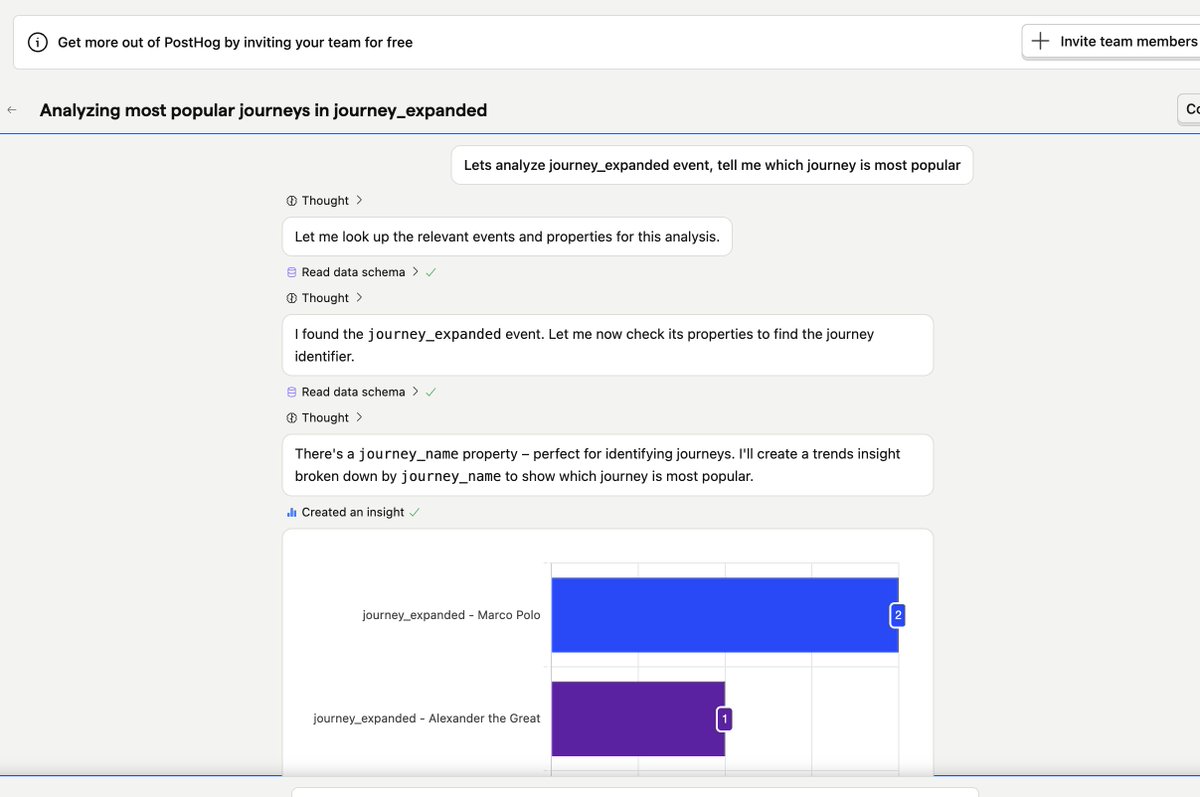Click the value label 2 on Marco Polo bar
This screenshot has width=1200, height=797.
898,616
